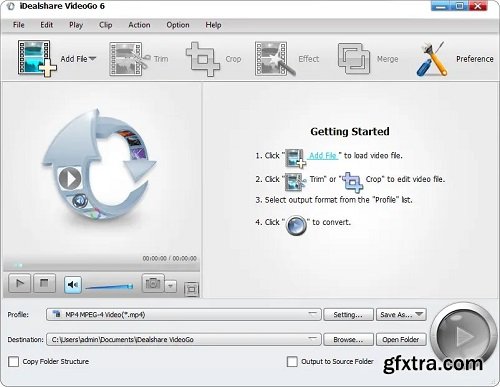This screenshot has height=387, width=500.
Task: Open the Profile format dropdown
Action: click(184, 314)
